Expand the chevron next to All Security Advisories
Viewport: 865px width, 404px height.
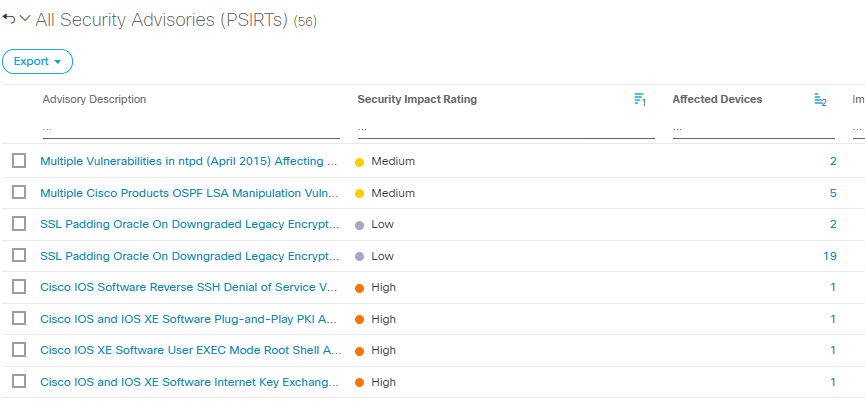coord(25,19)
